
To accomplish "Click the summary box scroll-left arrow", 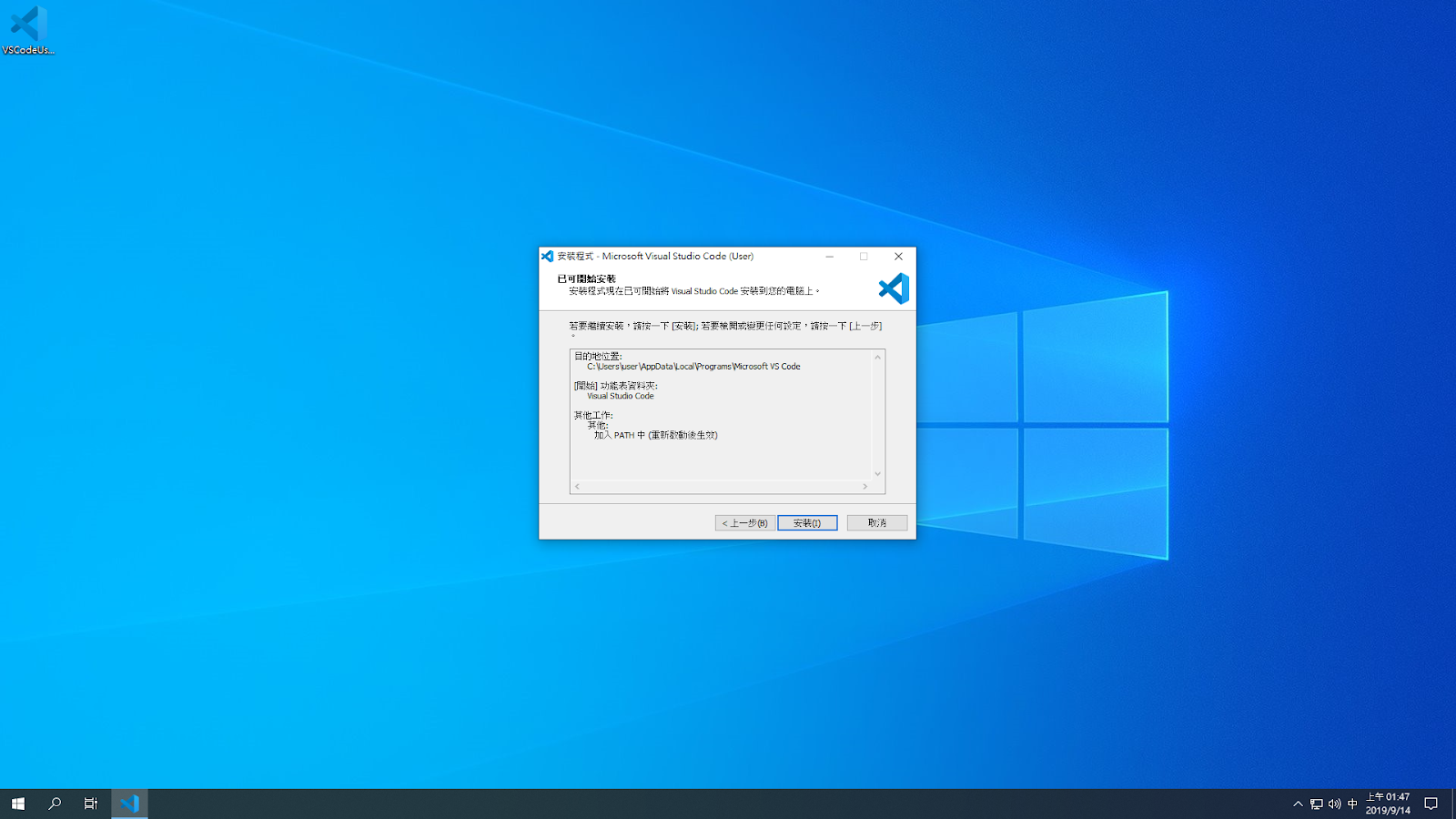I will [577, 487].
